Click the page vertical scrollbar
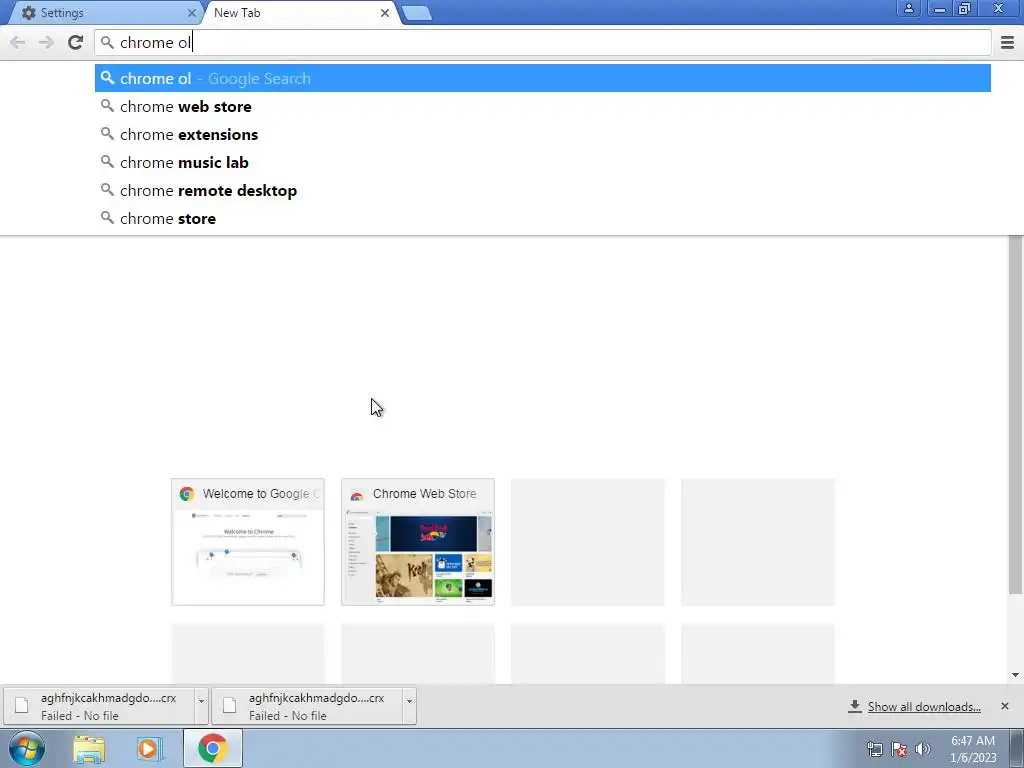The height and width of the screenshot is (768, 1024). click(x=1016, y=415)
